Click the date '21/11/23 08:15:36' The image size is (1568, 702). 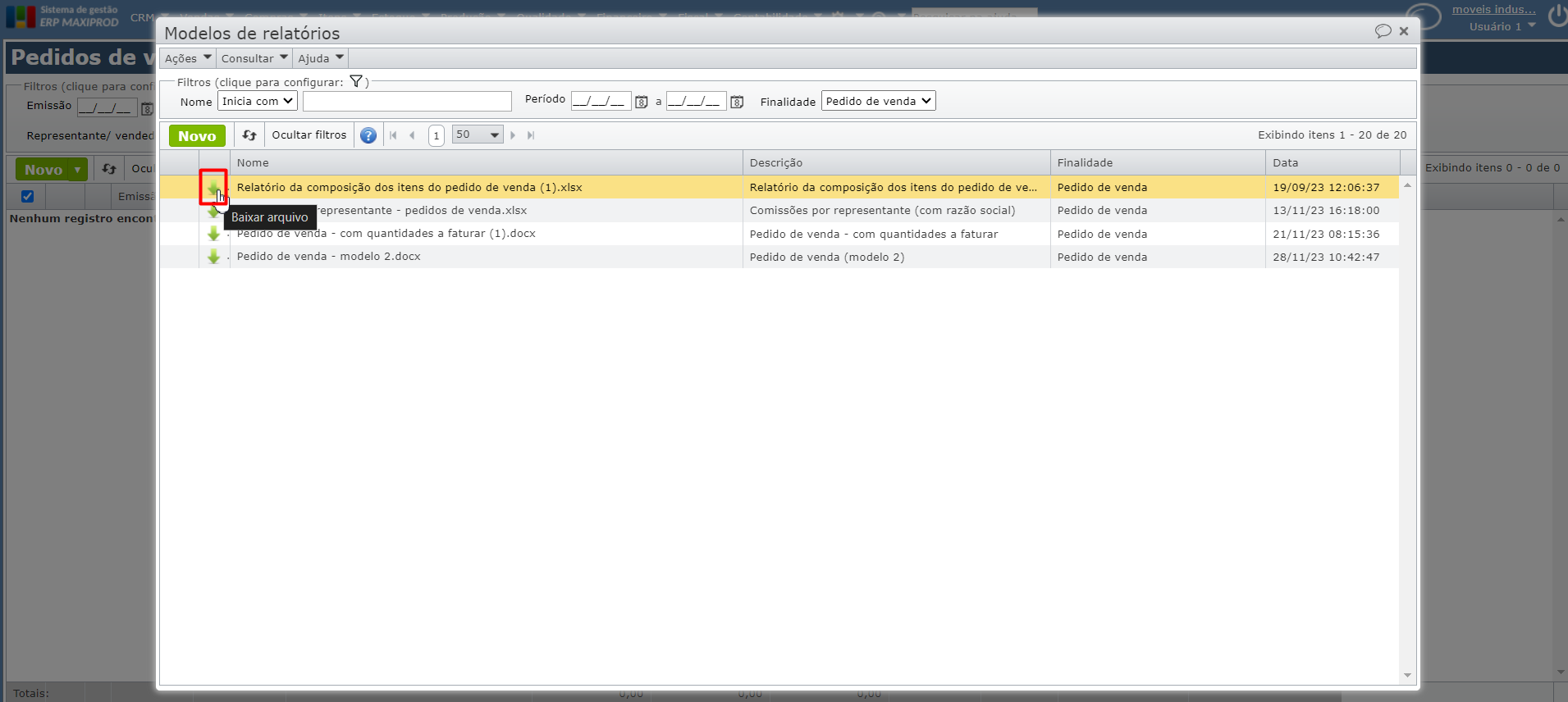[x=1326, y=234]
